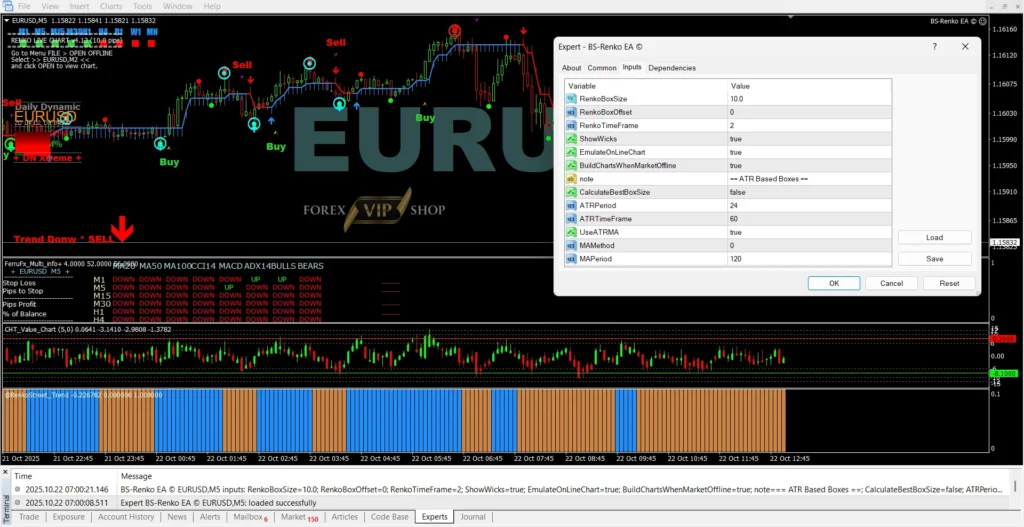Close the Terminal panel with the X icon
The image size is (1024, 527).
pyautogui.click(x=6, y=471)
